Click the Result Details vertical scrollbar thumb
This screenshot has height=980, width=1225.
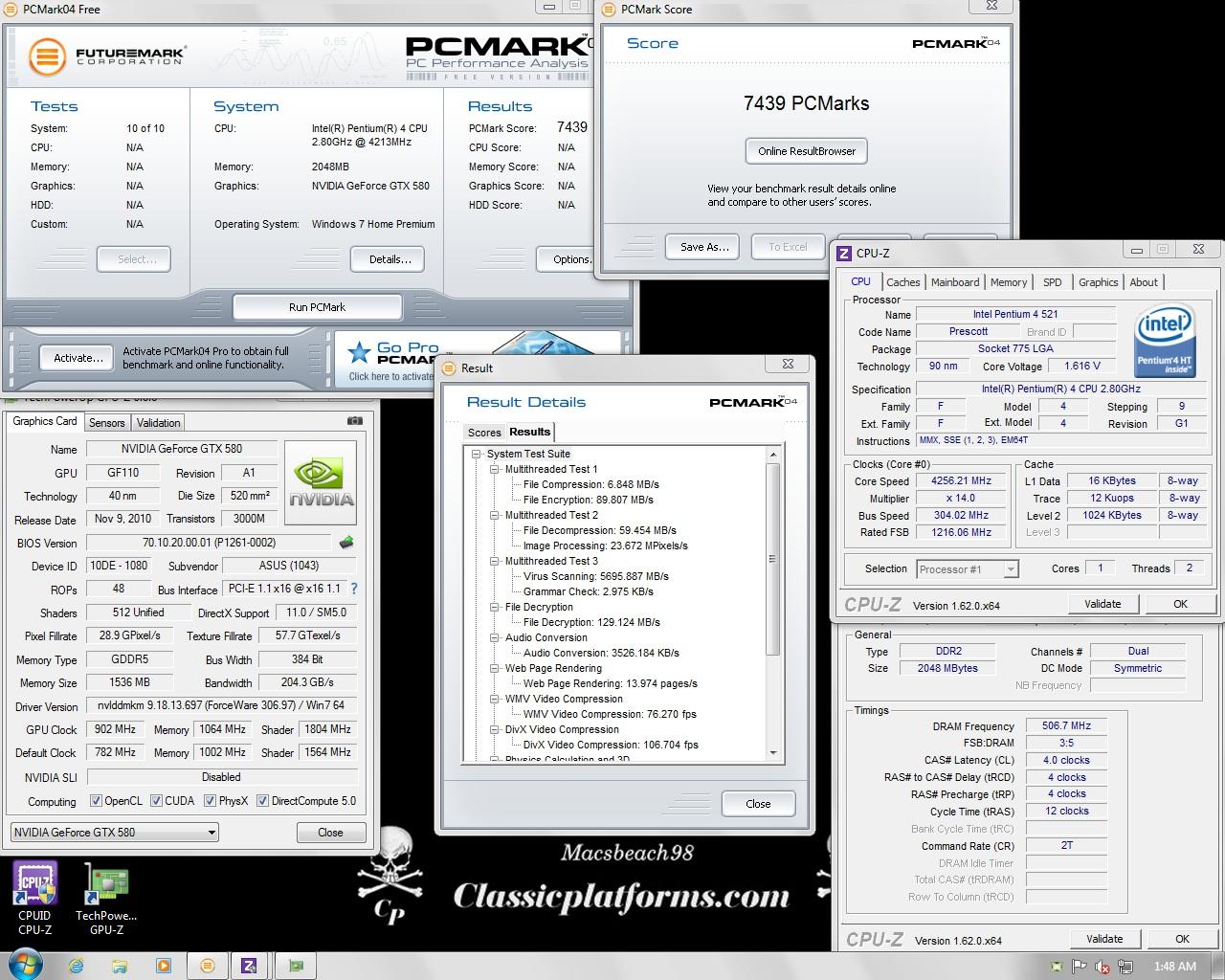coord(773,559)
